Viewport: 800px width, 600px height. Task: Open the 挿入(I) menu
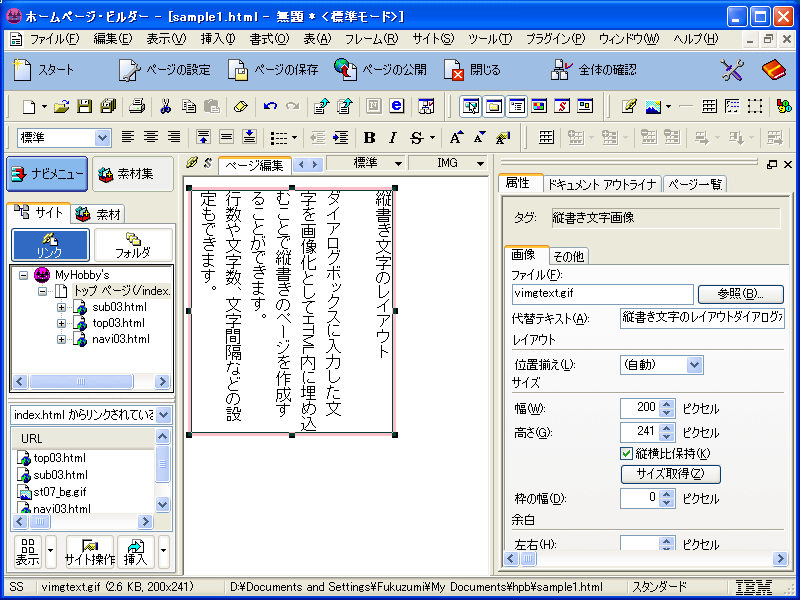pyautogui.click(x=218, y=39)
